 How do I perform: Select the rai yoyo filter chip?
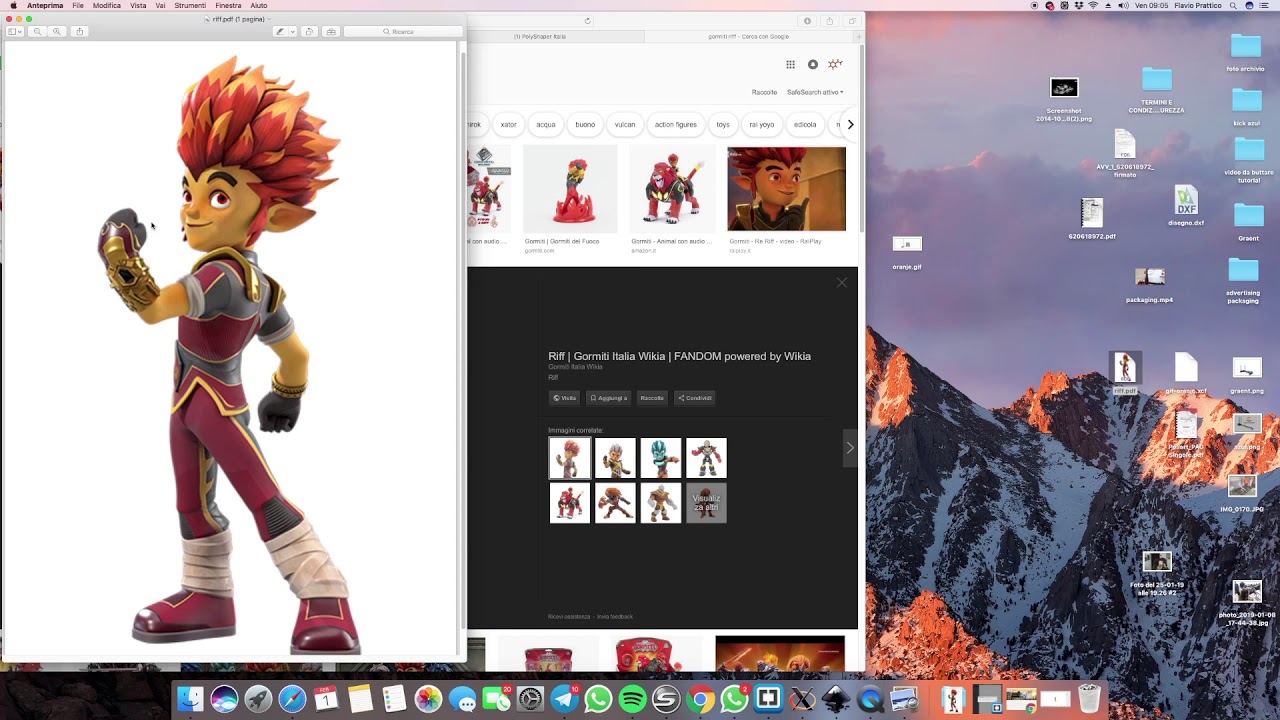click(762, 125)
